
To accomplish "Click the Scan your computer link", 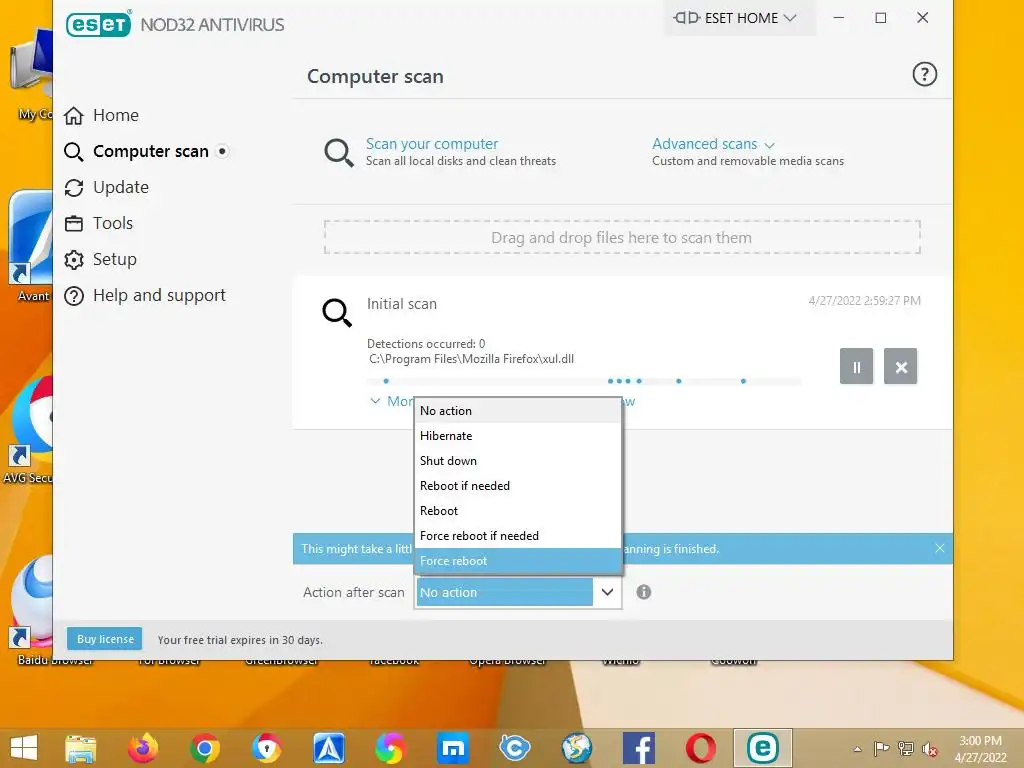I will point(432,144).
